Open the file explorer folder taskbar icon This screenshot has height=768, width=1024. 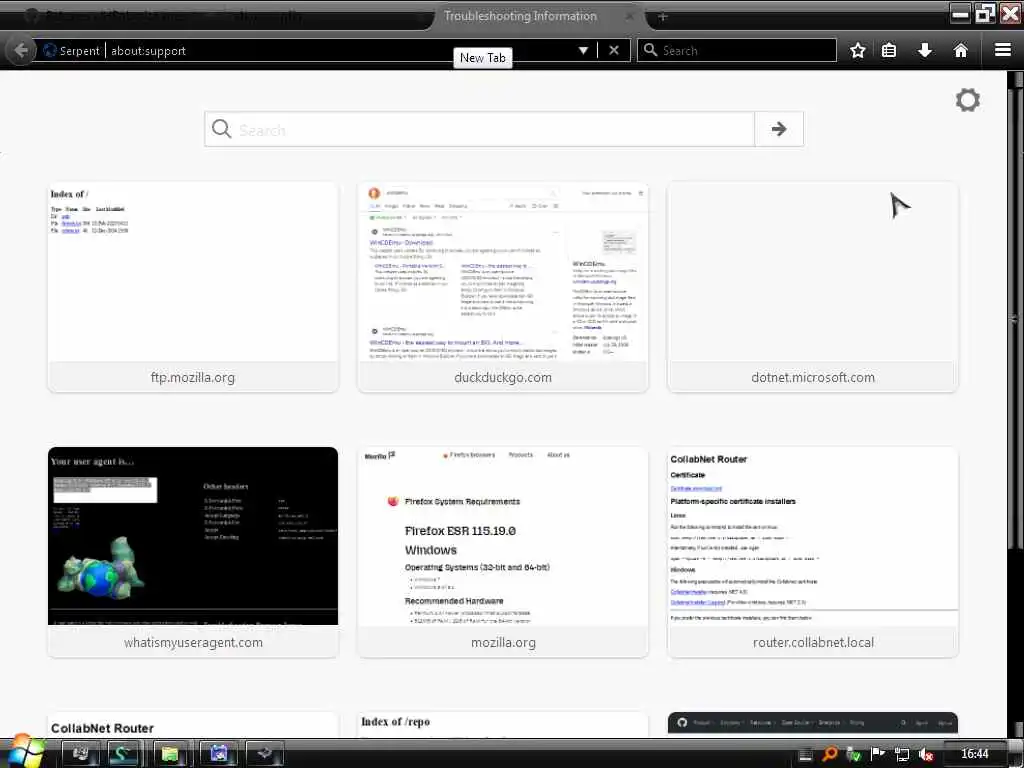[x=170, y=754]
